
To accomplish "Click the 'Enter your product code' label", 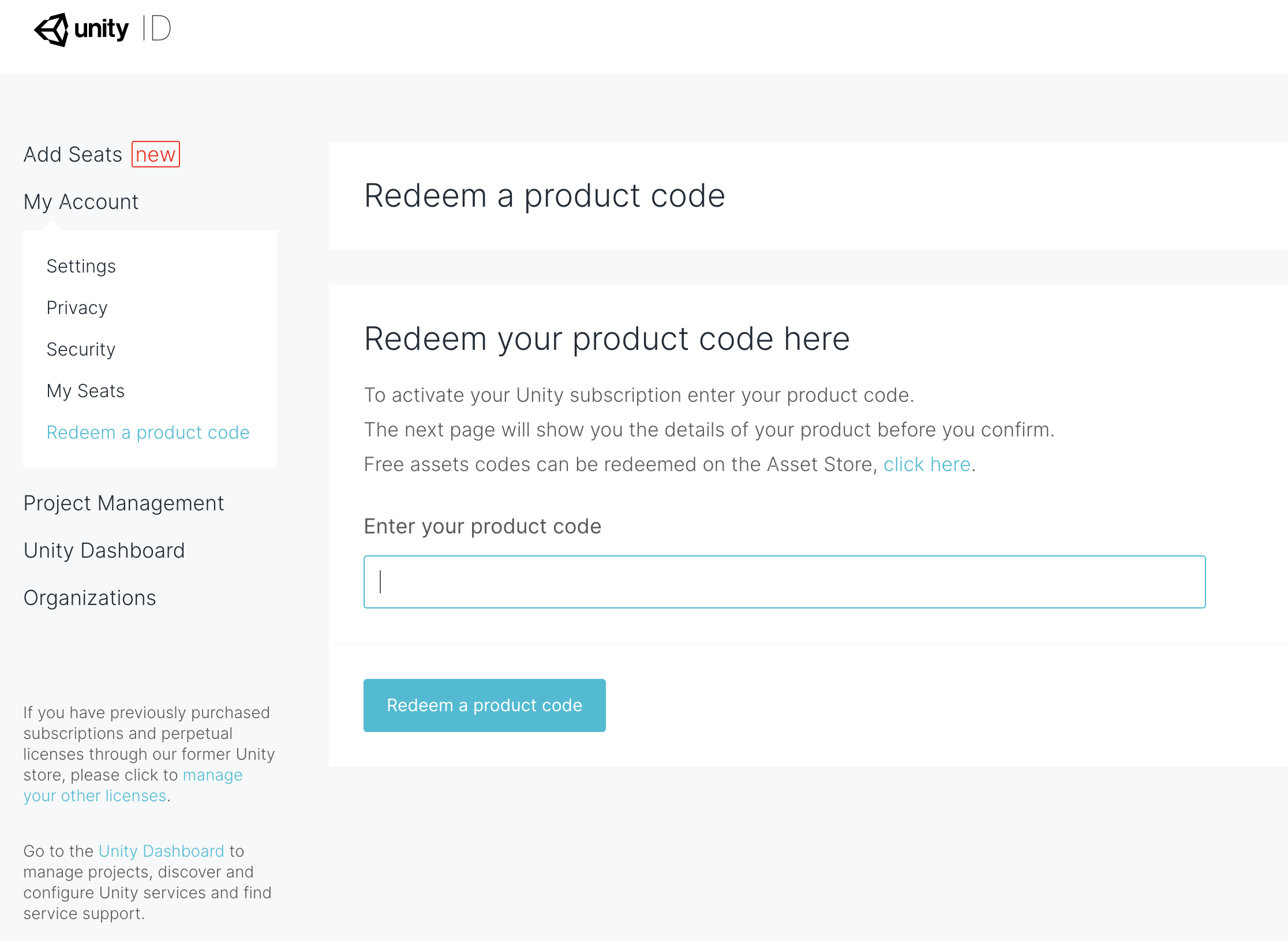I will coord(483,526).
